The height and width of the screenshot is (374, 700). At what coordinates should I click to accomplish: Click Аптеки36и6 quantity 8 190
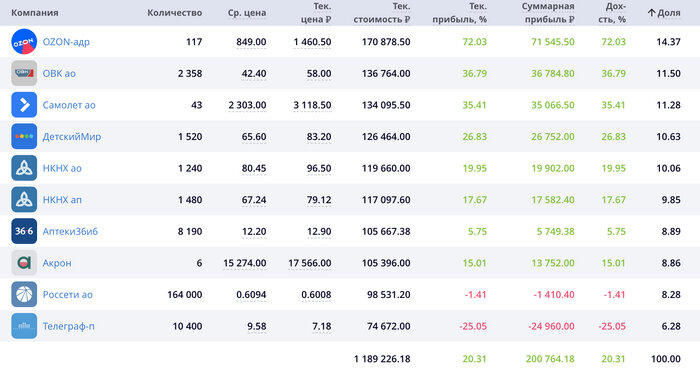(190, 232)
